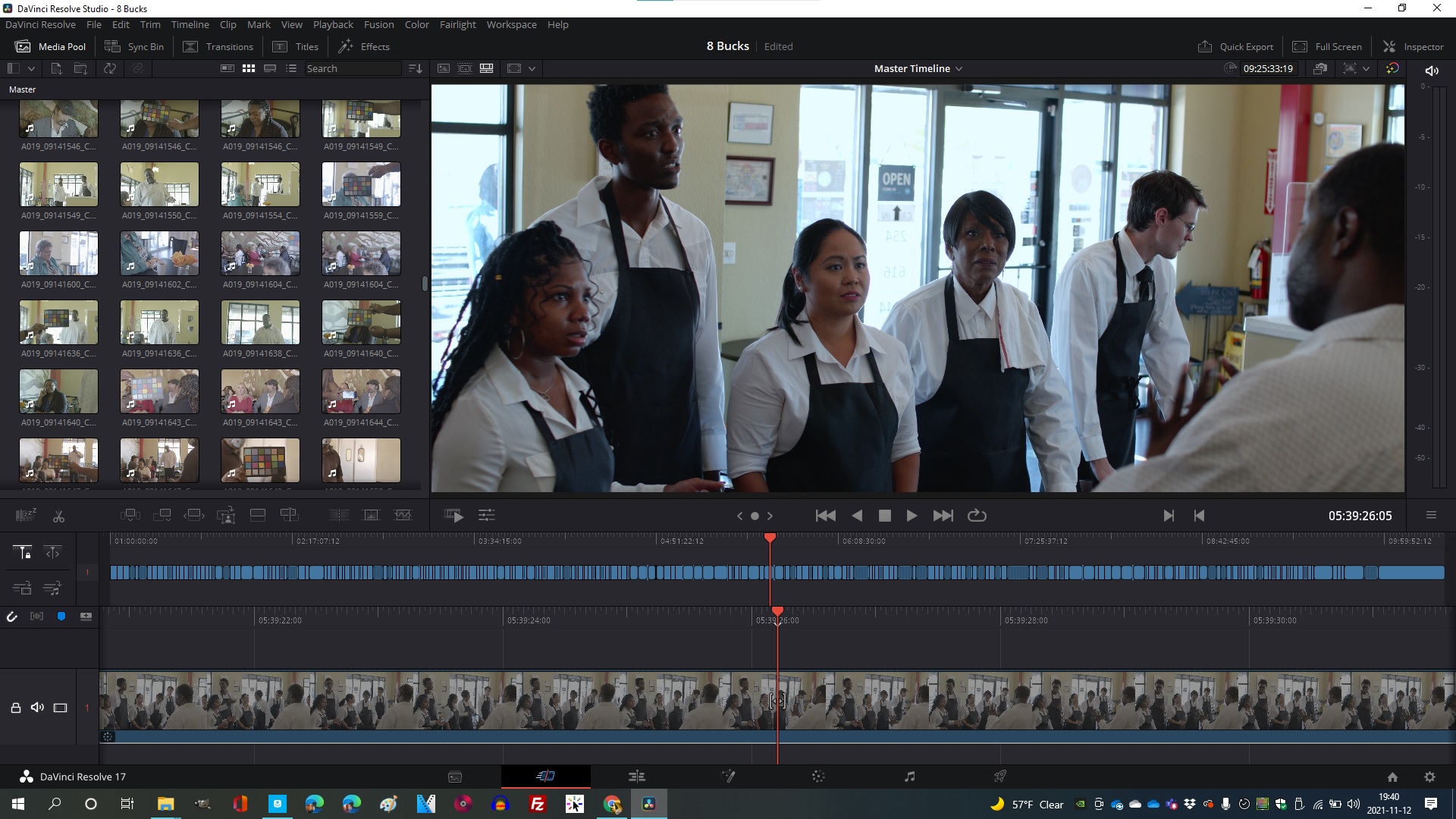1456x819 pixels.
Task: Open media pool sort order dropdown
Action: [x=415, y=68]
